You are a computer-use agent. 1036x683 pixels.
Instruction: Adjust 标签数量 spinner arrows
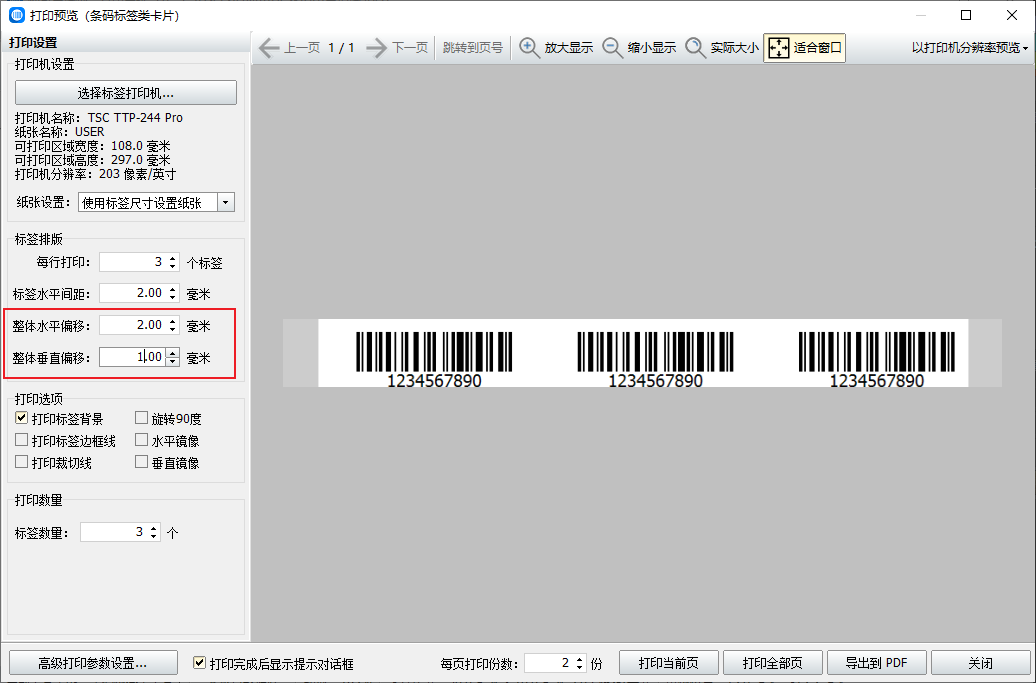coord(153,532)
